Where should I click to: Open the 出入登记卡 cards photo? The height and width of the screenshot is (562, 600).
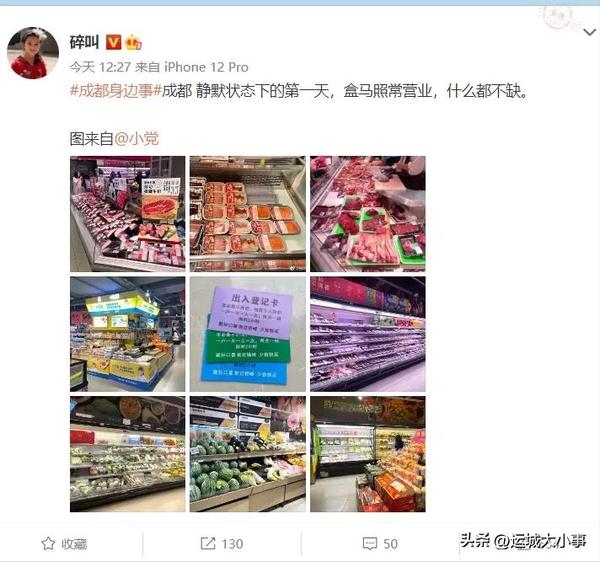(248, 334)
